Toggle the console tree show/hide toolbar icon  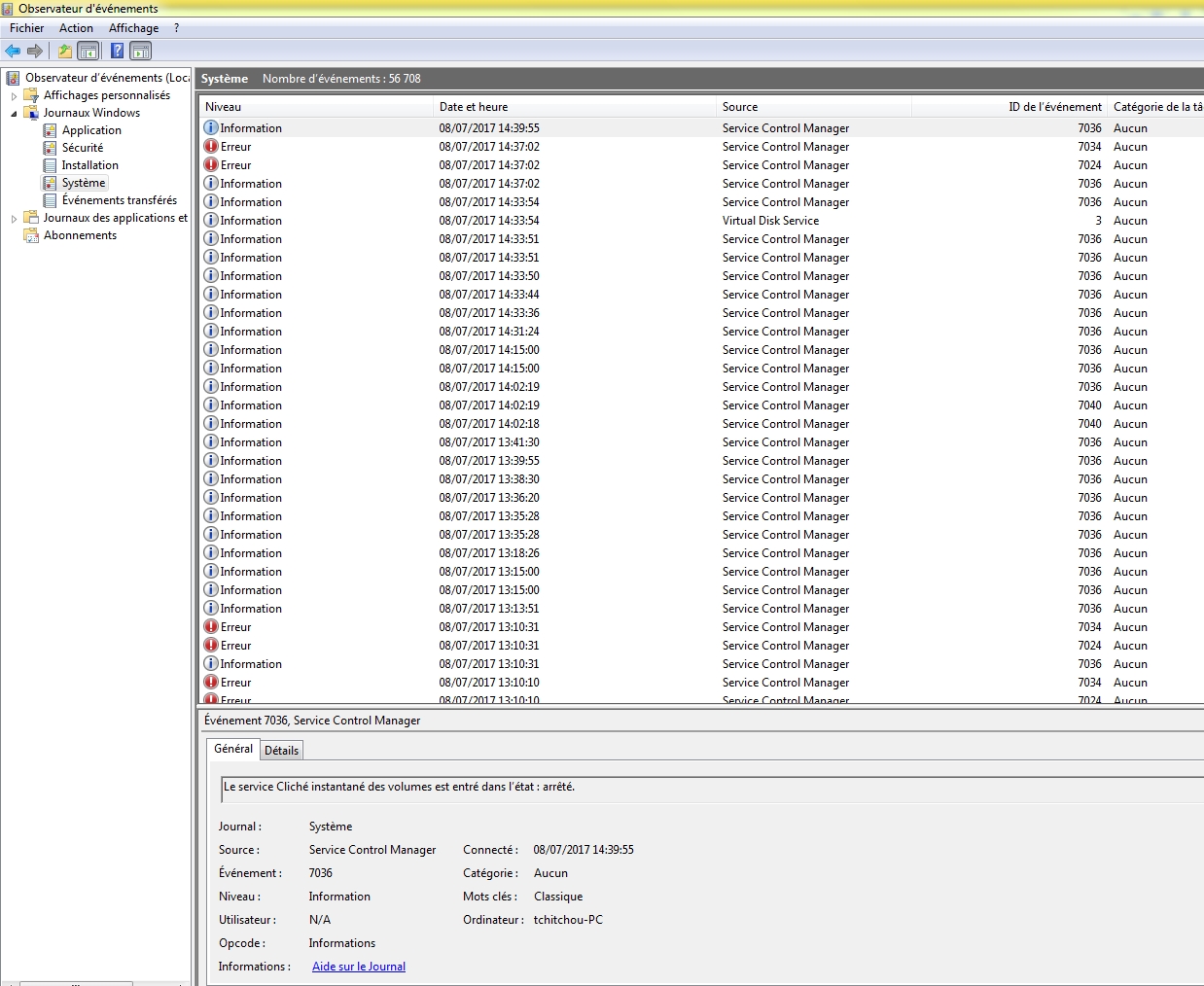(x=89, y=52)
